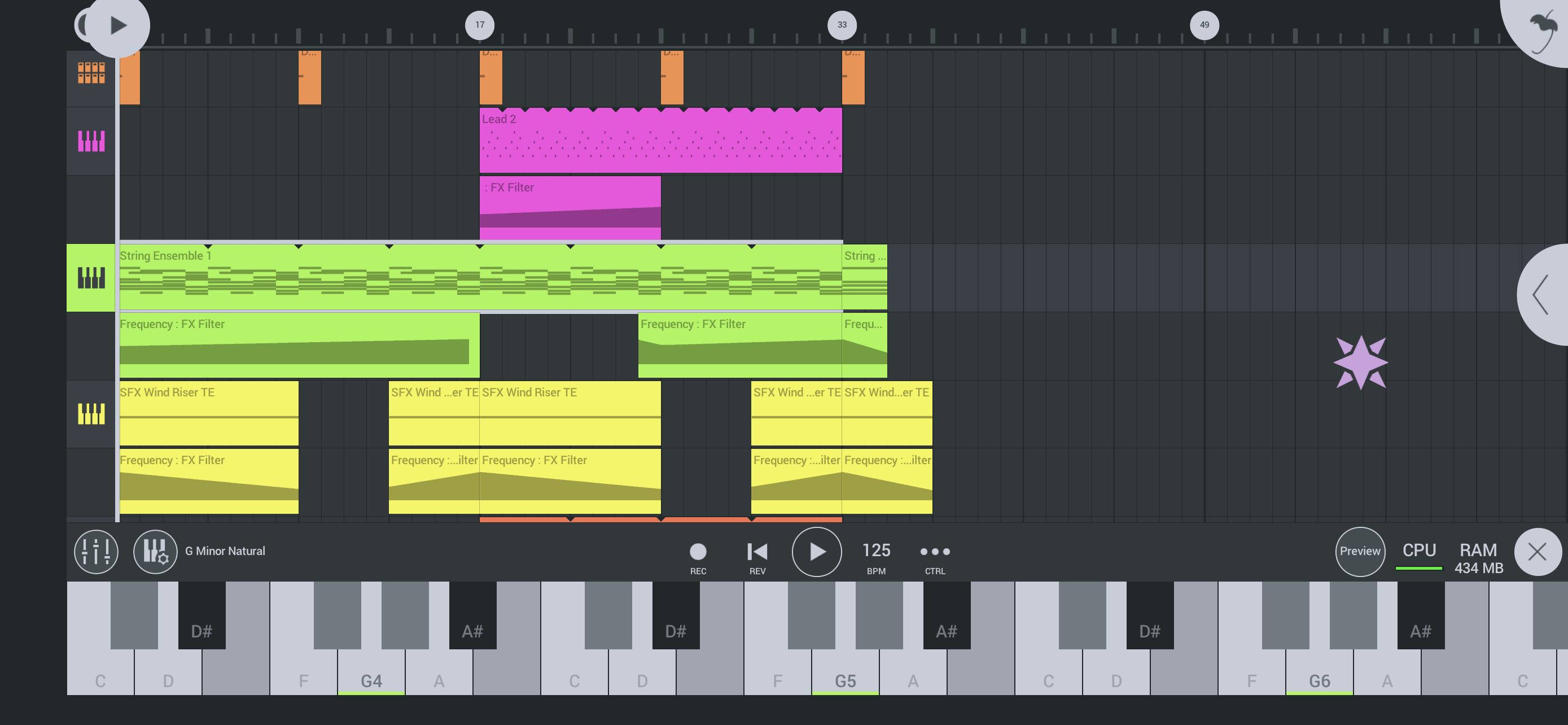Toggle the Preview button
Screen dimensions: 1568x725
point(1360,552)
